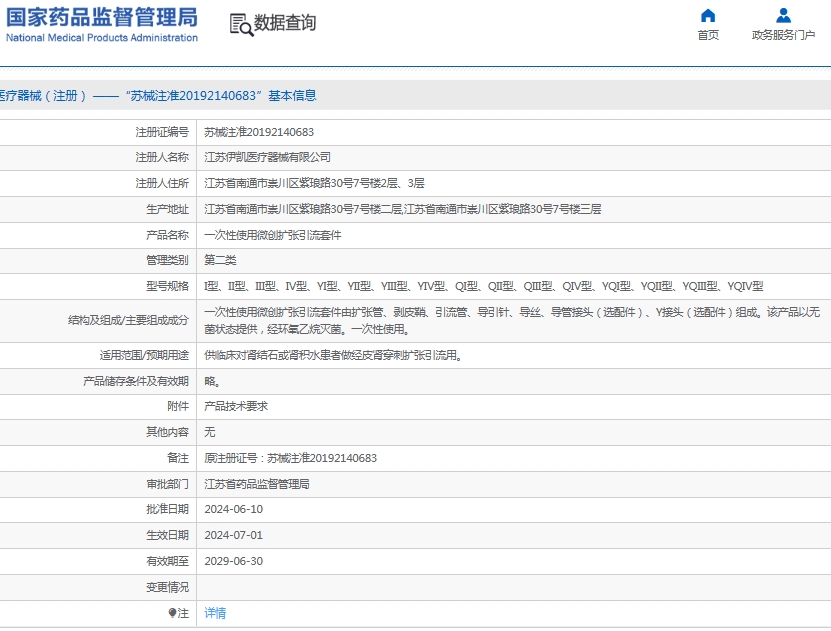Open the 国家药品监督管理局 logo

click(102, 24)
